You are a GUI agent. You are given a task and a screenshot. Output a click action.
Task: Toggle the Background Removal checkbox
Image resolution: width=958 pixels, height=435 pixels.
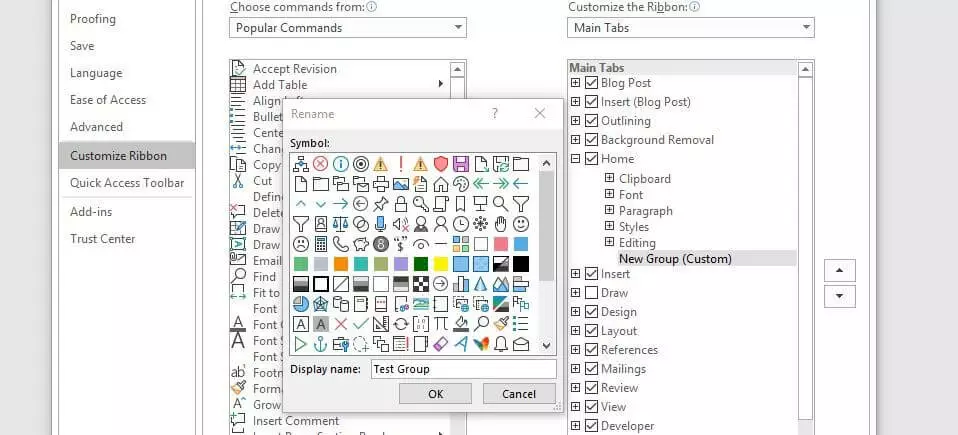(x=591, y=140)
